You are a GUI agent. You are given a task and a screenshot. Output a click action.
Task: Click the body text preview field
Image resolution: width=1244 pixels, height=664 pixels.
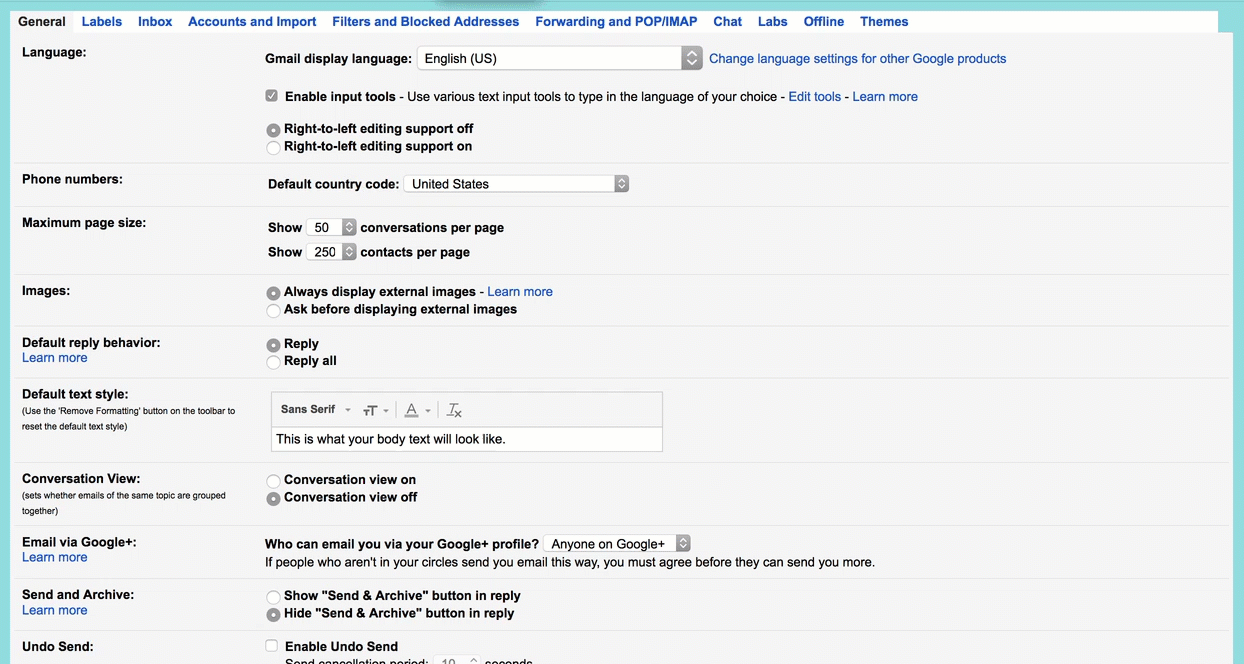pyautogui.click(x=467, y=439)
